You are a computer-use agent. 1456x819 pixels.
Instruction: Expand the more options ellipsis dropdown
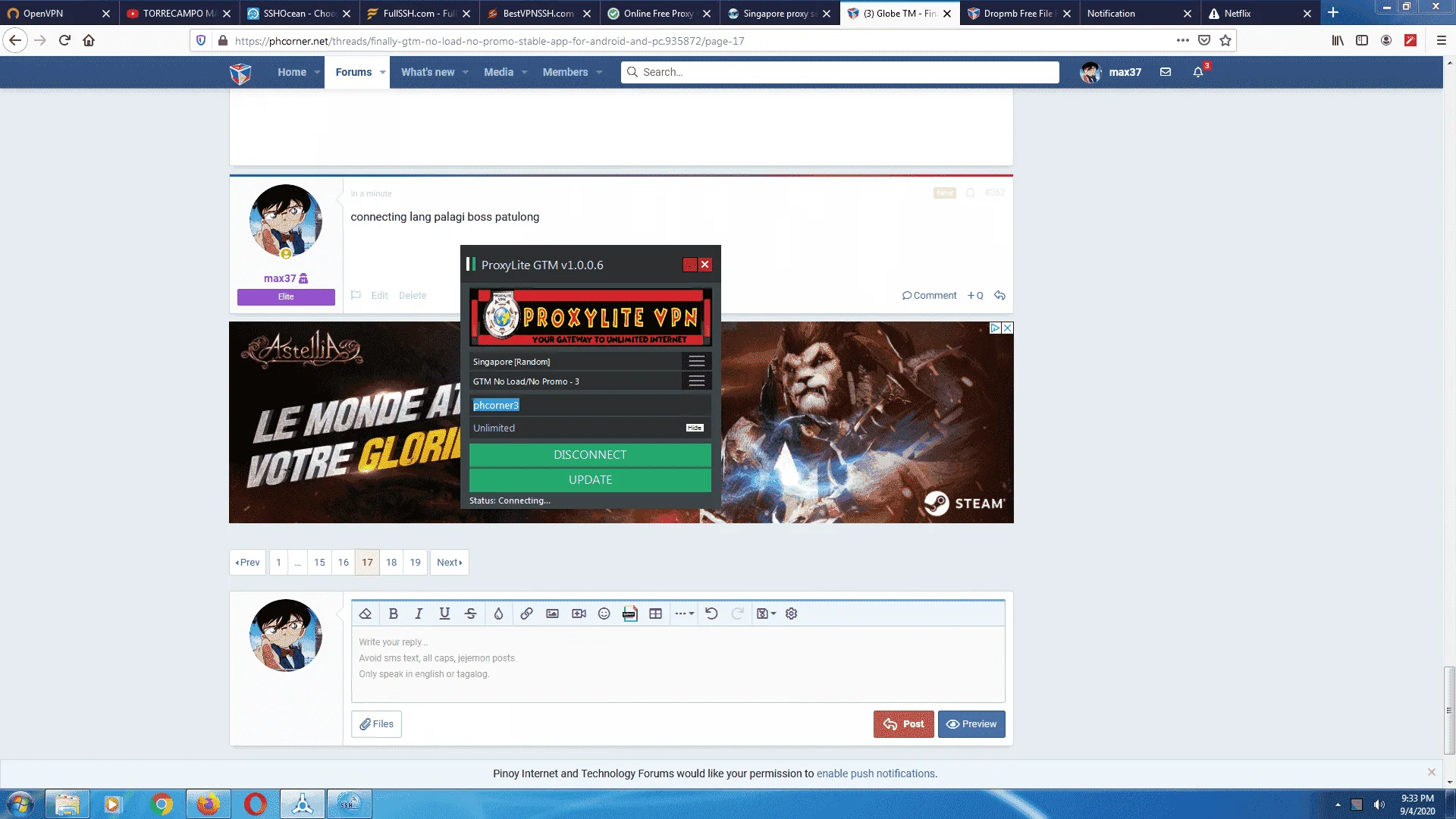684,613
